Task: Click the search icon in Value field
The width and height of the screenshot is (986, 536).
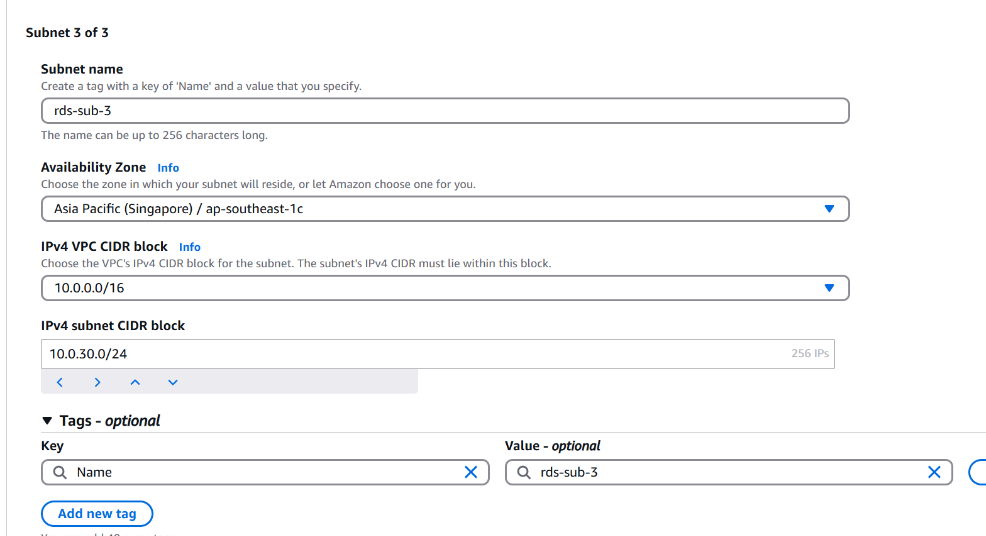Action: click(524, 472)
